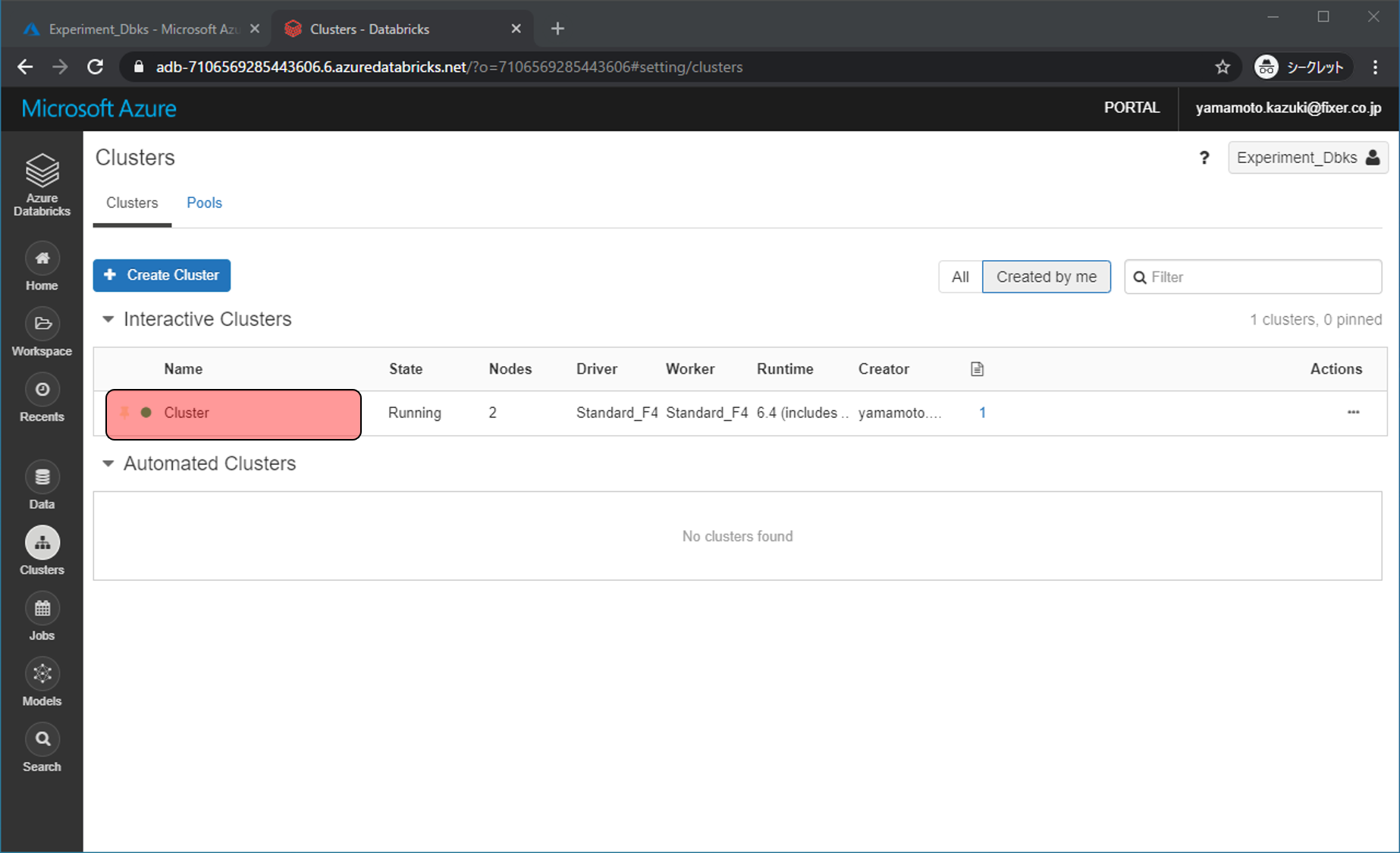Open a new browser tab
This screenshot has width=1400, height=853.
(557, 29)
